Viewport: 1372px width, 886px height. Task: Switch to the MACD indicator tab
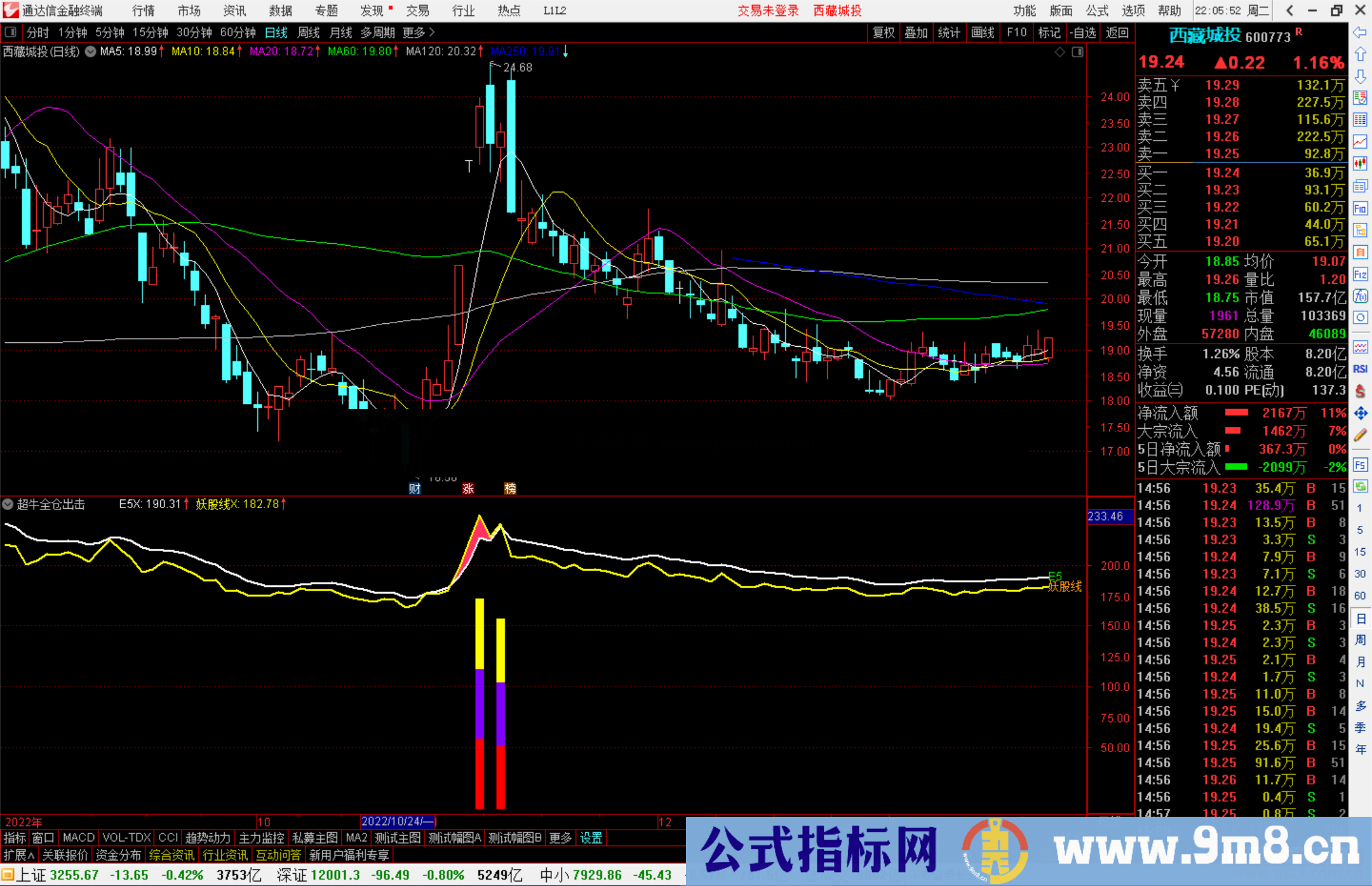77,838
